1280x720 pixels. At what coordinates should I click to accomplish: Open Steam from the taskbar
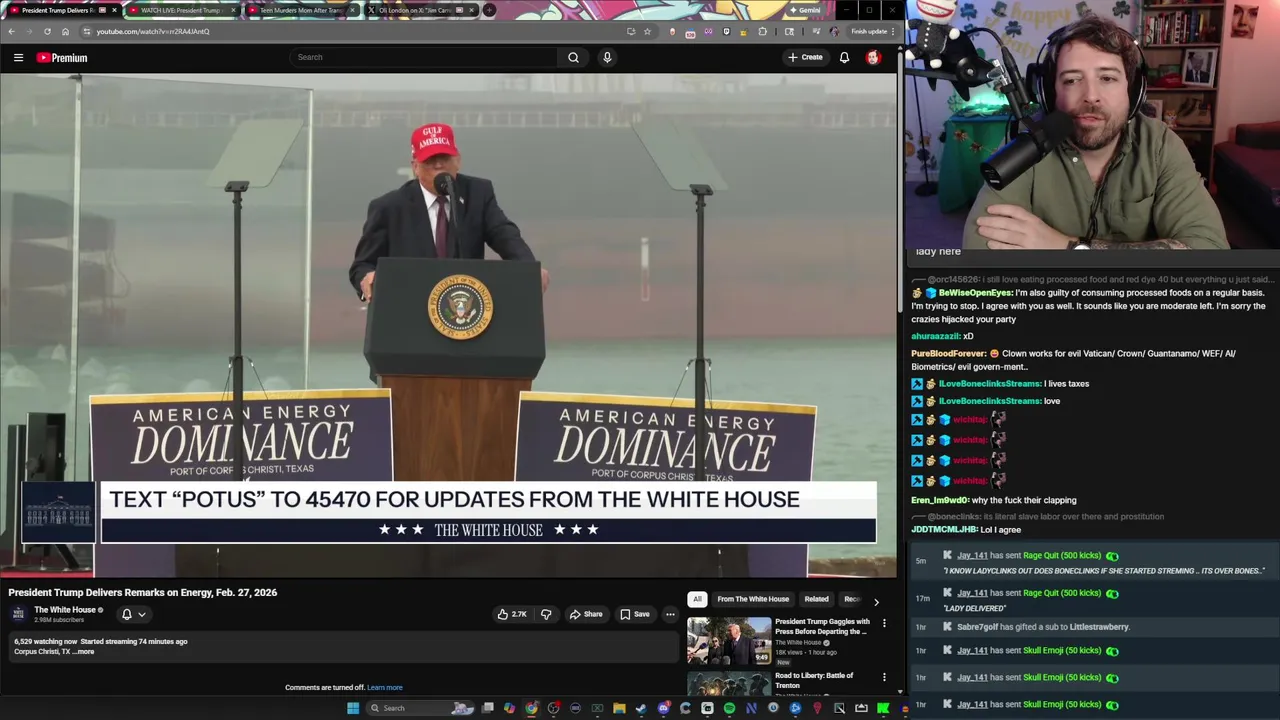point(641,708)
